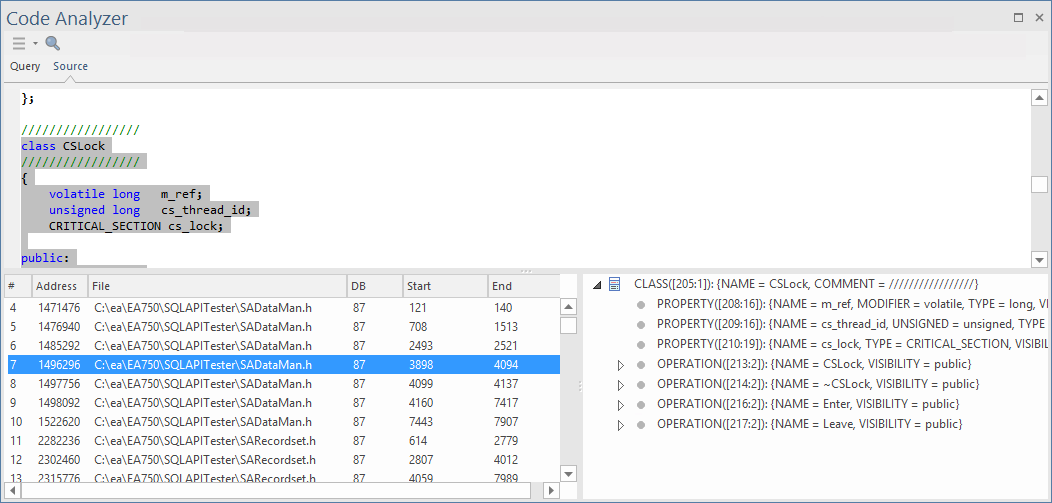Viewport: 1052px width, 503px height.
Task: Click the magnifying glass search icon
Action: [52, 43]
